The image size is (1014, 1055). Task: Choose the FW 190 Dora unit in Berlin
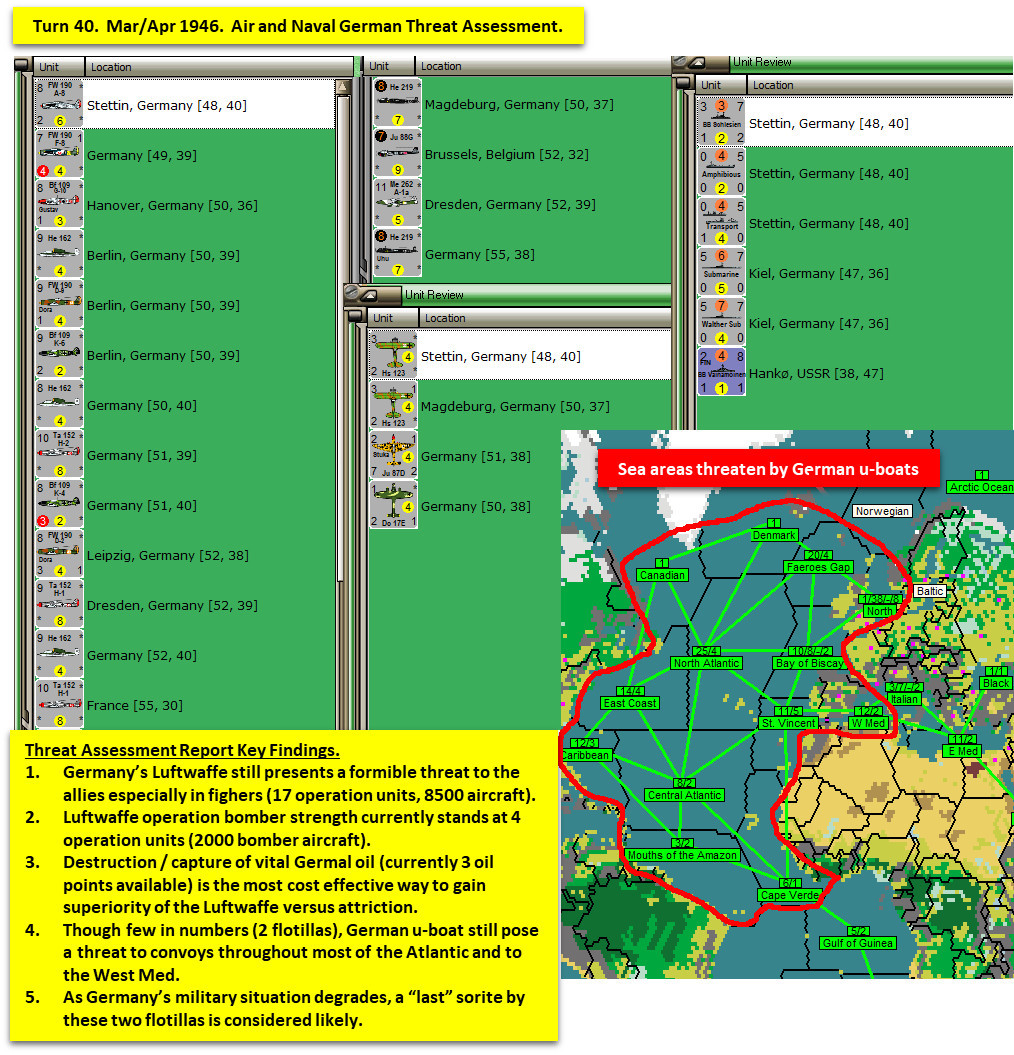pos(59,304)
